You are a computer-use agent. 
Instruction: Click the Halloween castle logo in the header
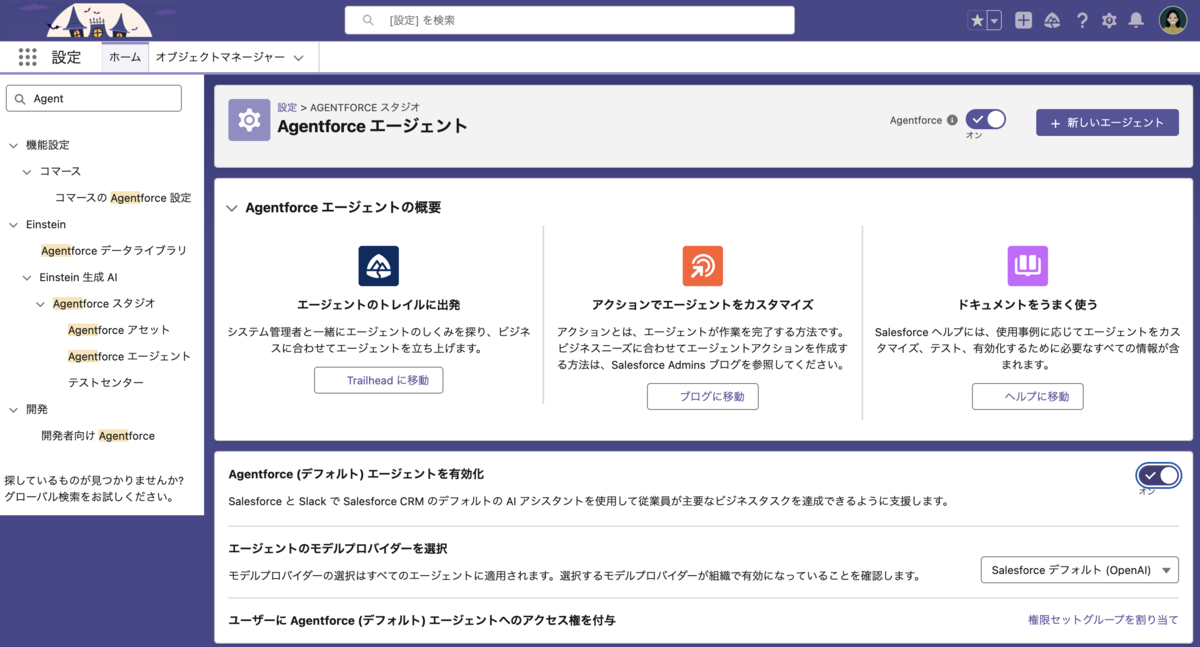coord(100,20)
